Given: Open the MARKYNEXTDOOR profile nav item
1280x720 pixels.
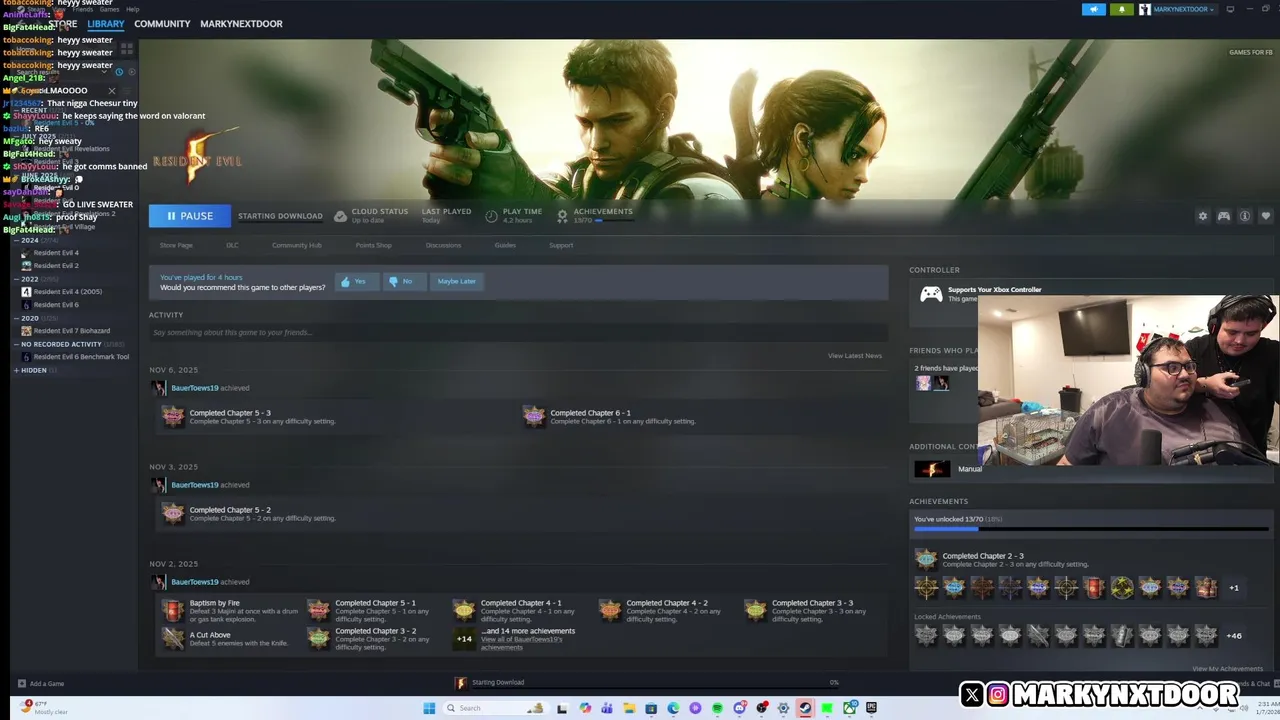Looking at the screenshot, I should [x=241, y=24].
